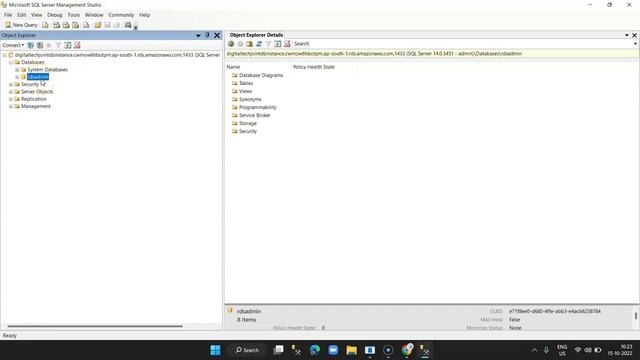Open the Windows Start menu
The width and height of the screenshot is (640, 360).
(x=216, y=350)
